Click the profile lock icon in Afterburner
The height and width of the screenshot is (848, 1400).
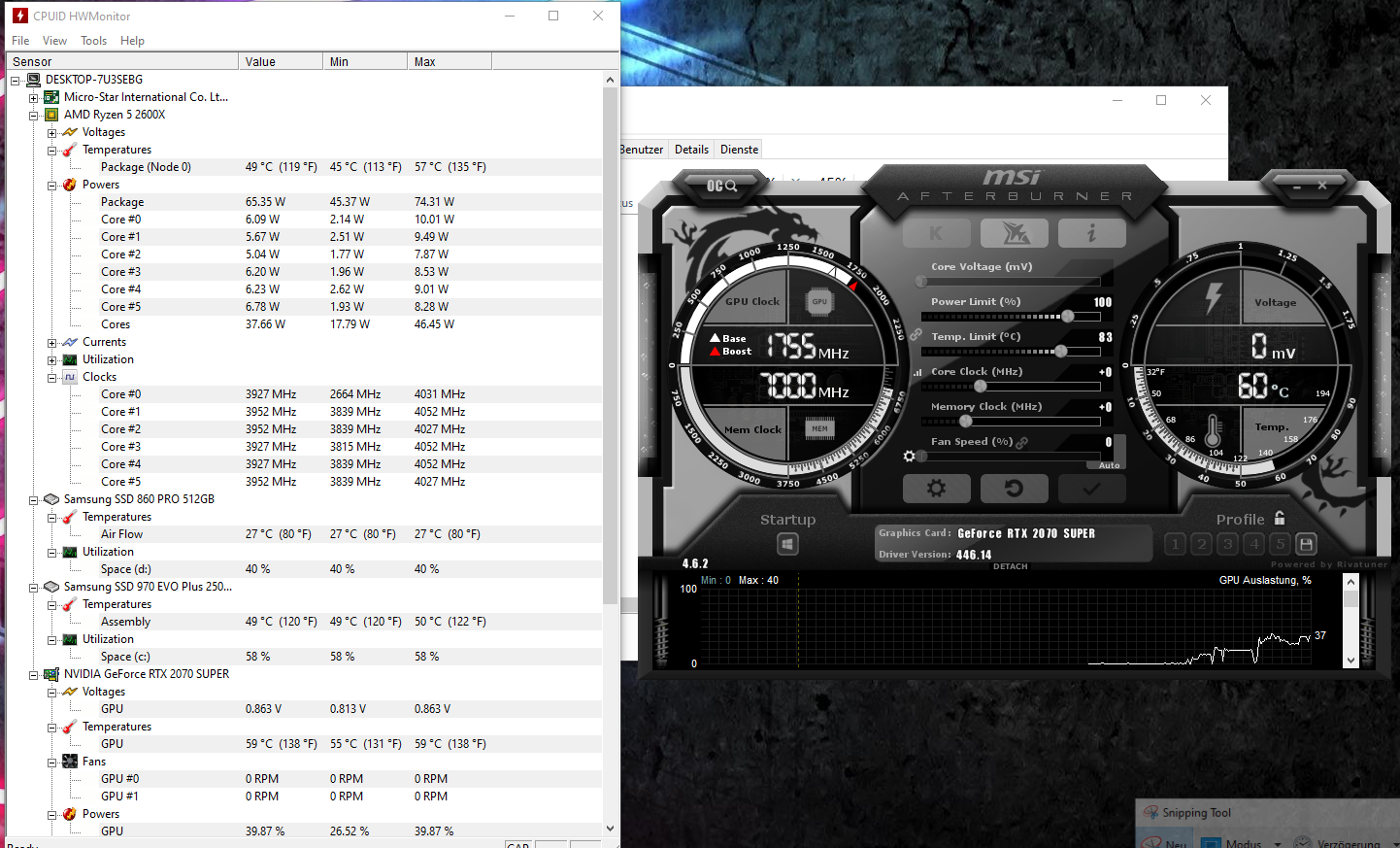point(1280,519)
